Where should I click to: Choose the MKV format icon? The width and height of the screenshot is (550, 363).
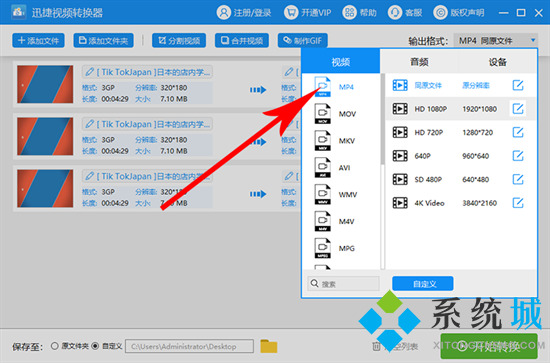(322, 141)
